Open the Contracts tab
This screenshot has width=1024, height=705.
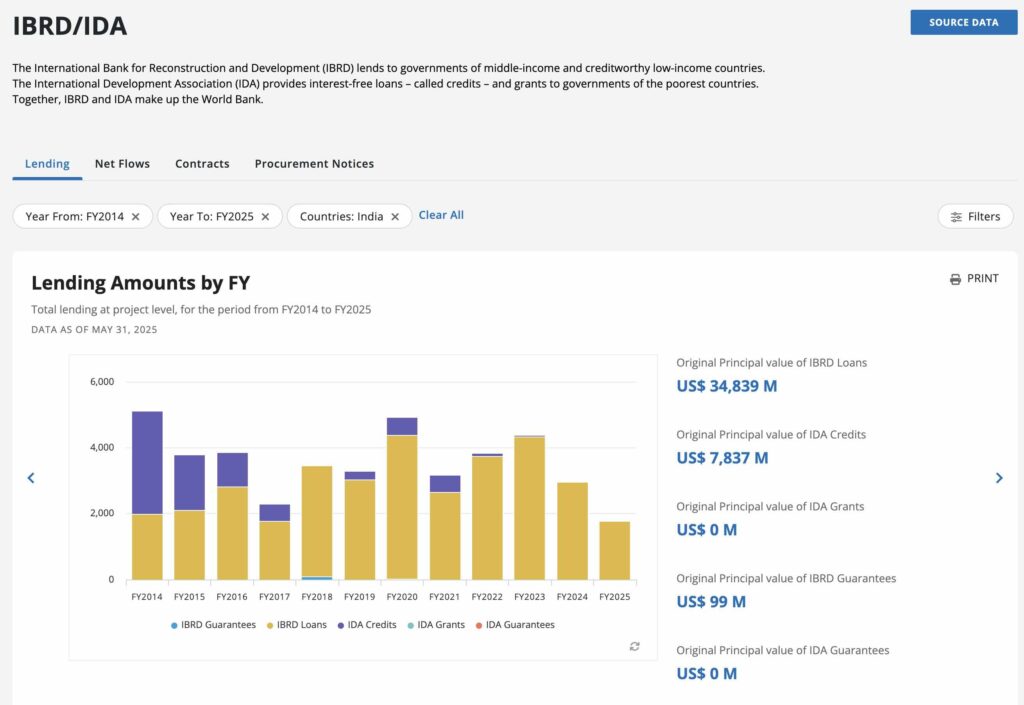click(x=202, y=164)
